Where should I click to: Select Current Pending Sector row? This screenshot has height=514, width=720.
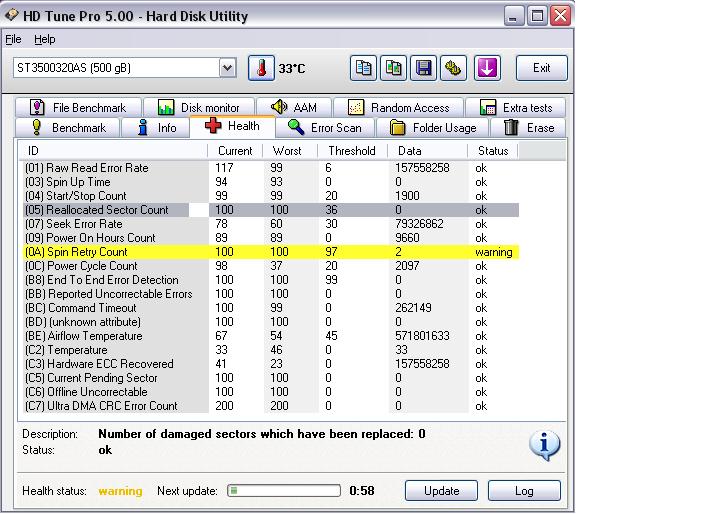[271, 378]
